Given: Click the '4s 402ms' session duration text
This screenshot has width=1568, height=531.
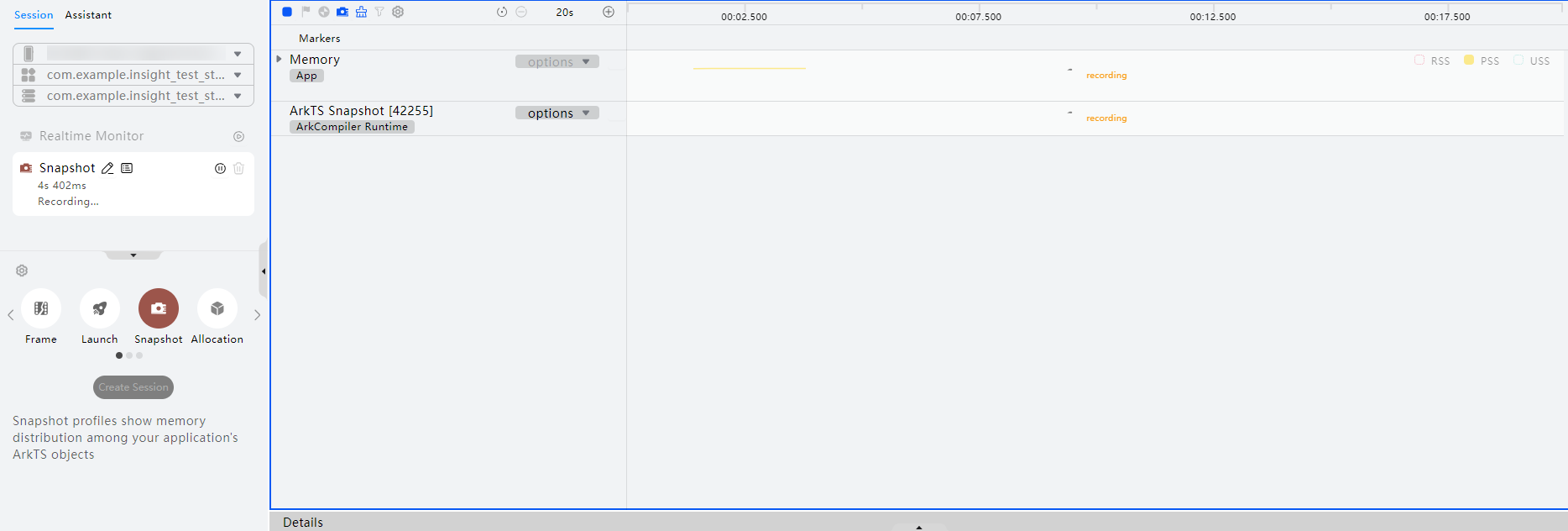Looking at the screenshot, I should (x=62, y=186).
